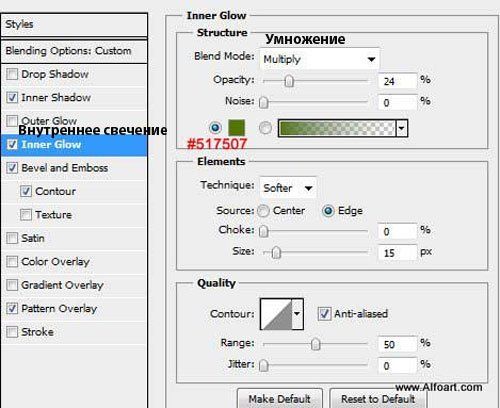
Task: Select Blending Options: Custom
Action: coord(74,51)
